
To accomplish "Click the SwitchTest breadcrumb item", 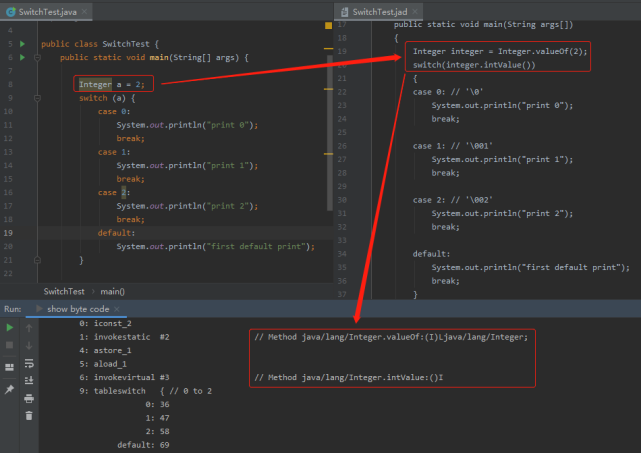I will (x=64, y=291).
